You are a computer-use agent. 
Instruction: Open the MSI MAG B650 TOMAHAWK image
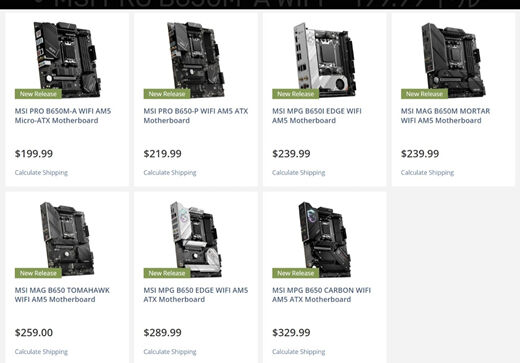coord(67,239)
